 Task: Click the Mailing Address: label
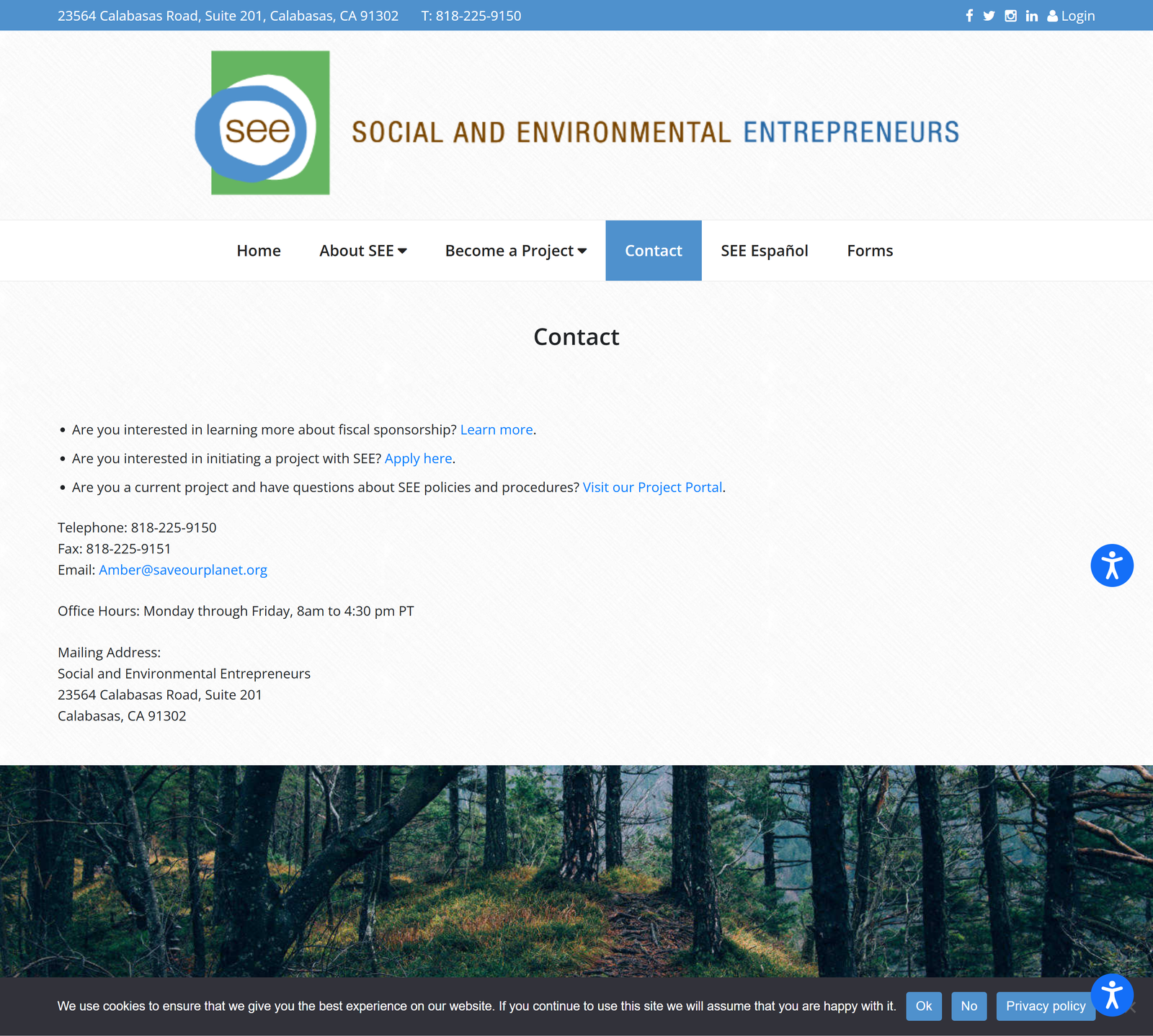109,653
